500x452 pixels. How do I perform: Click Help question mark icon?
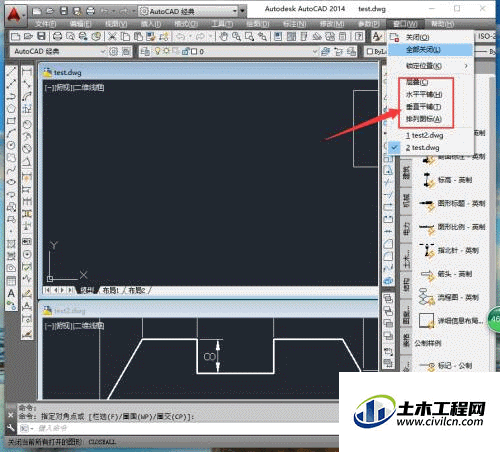click(359, 36)
